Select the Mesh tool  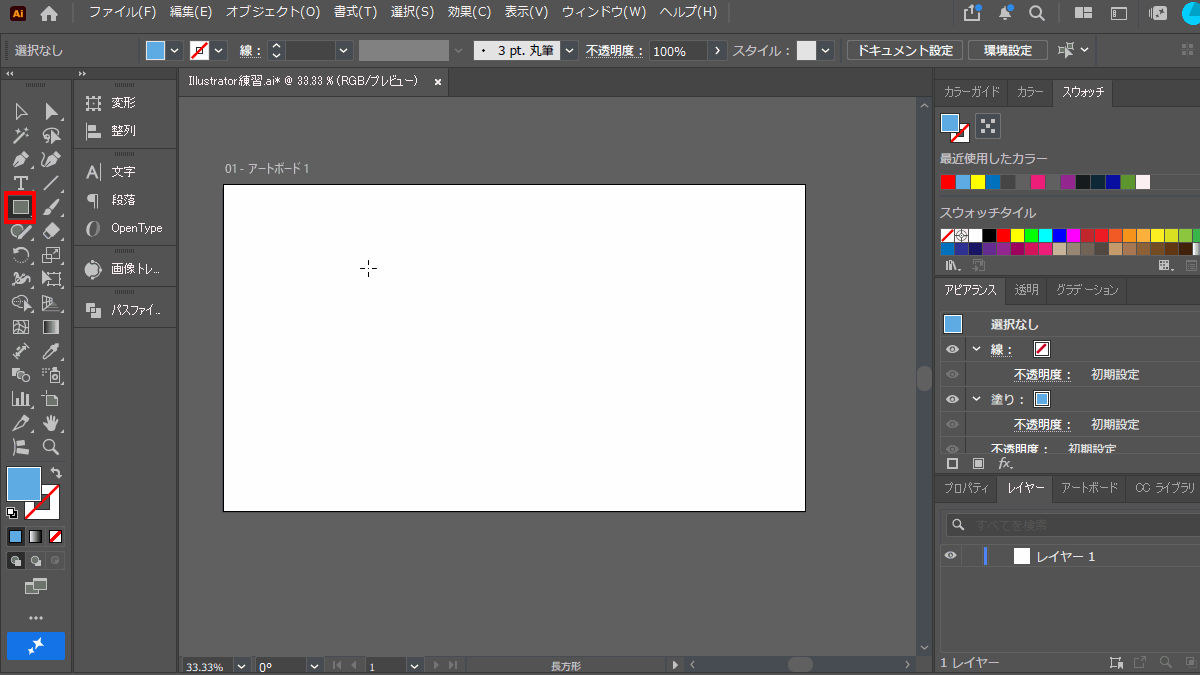coord(20,327)
